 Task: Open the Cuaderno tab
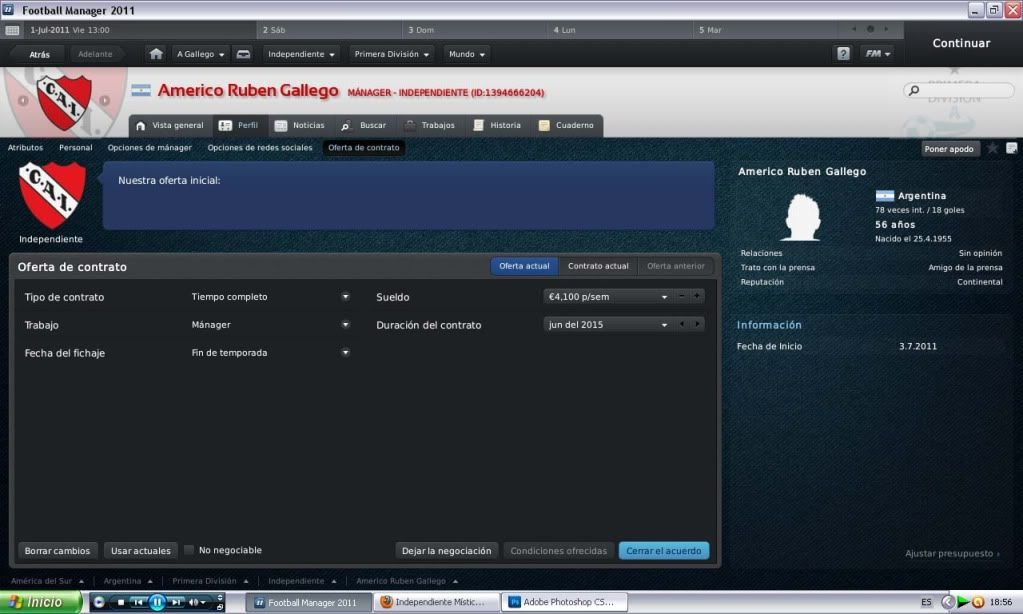click(566, 125)
